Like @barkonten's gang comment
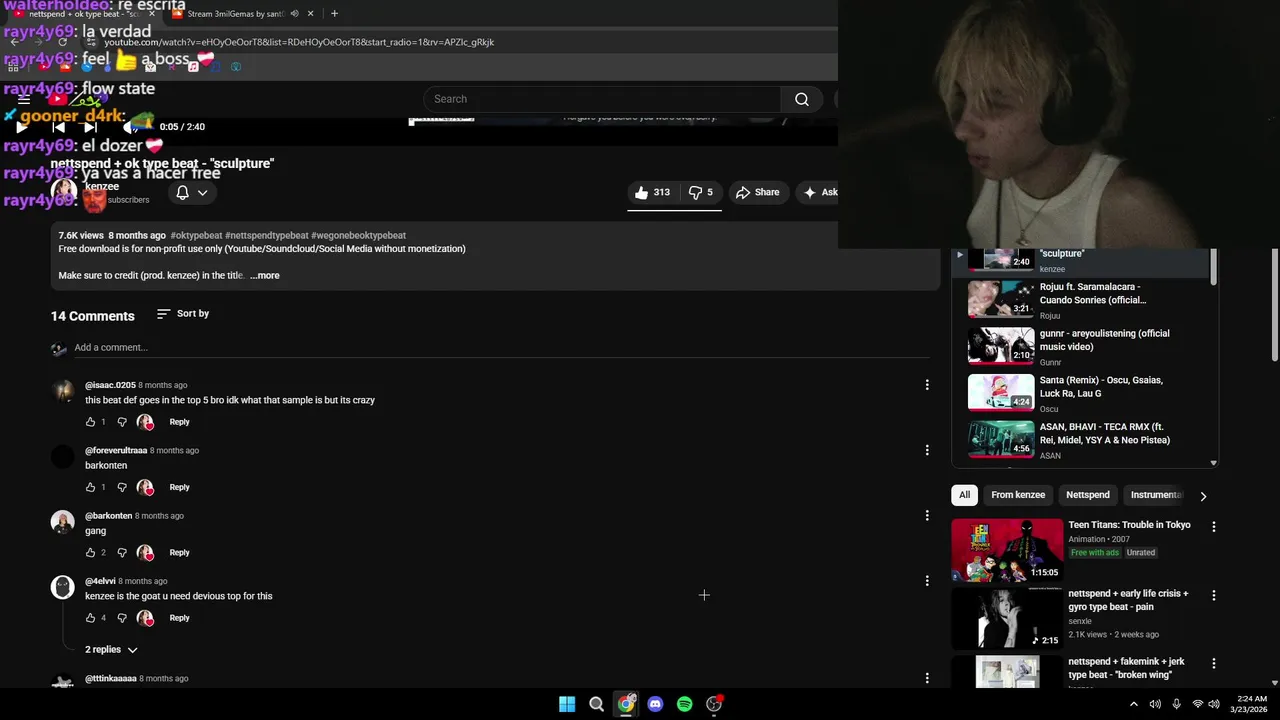1280x720 pixels. (90, 552)
